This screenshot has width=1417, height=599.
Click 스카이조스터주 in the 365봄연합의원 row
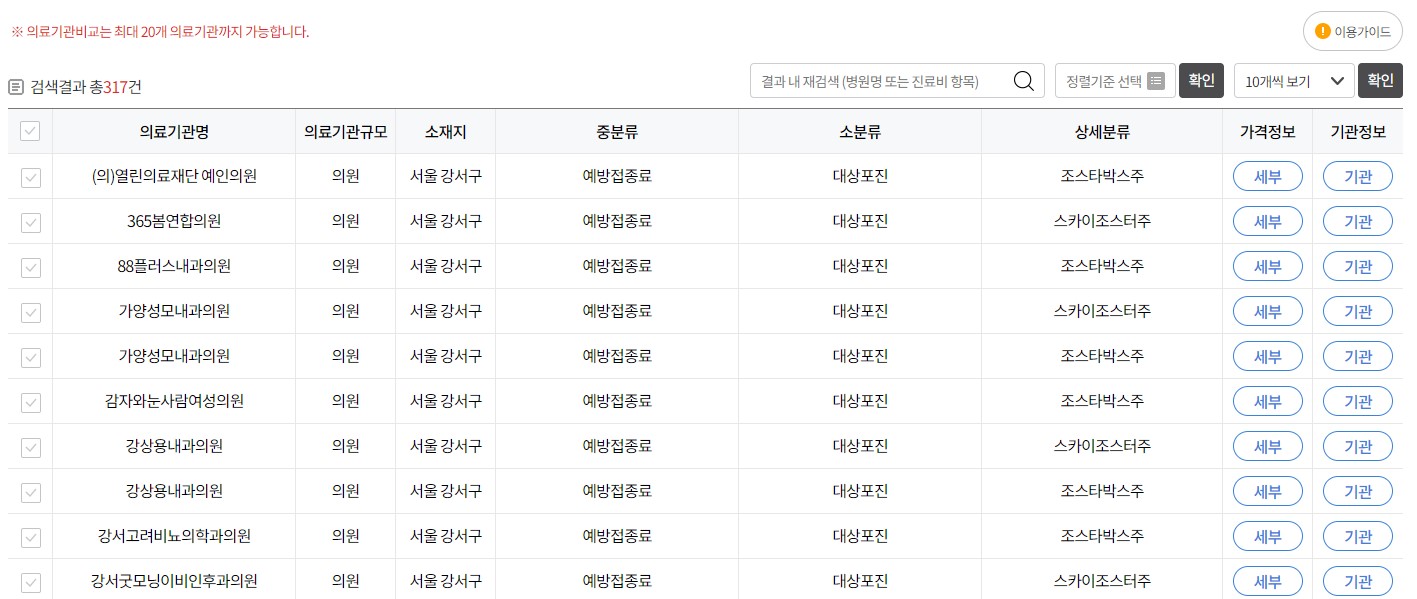[x=1102, y=222]
